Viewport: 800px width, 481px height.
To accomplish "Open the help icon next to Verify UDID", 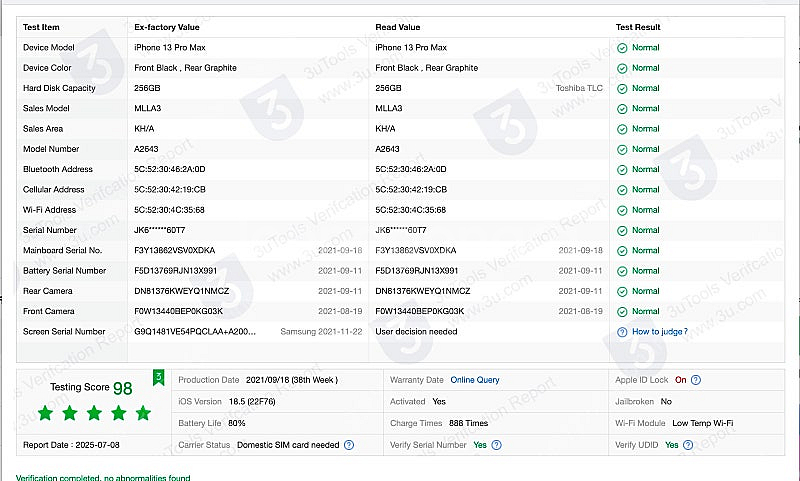I will pyautogui.click(x=688, y=445).
